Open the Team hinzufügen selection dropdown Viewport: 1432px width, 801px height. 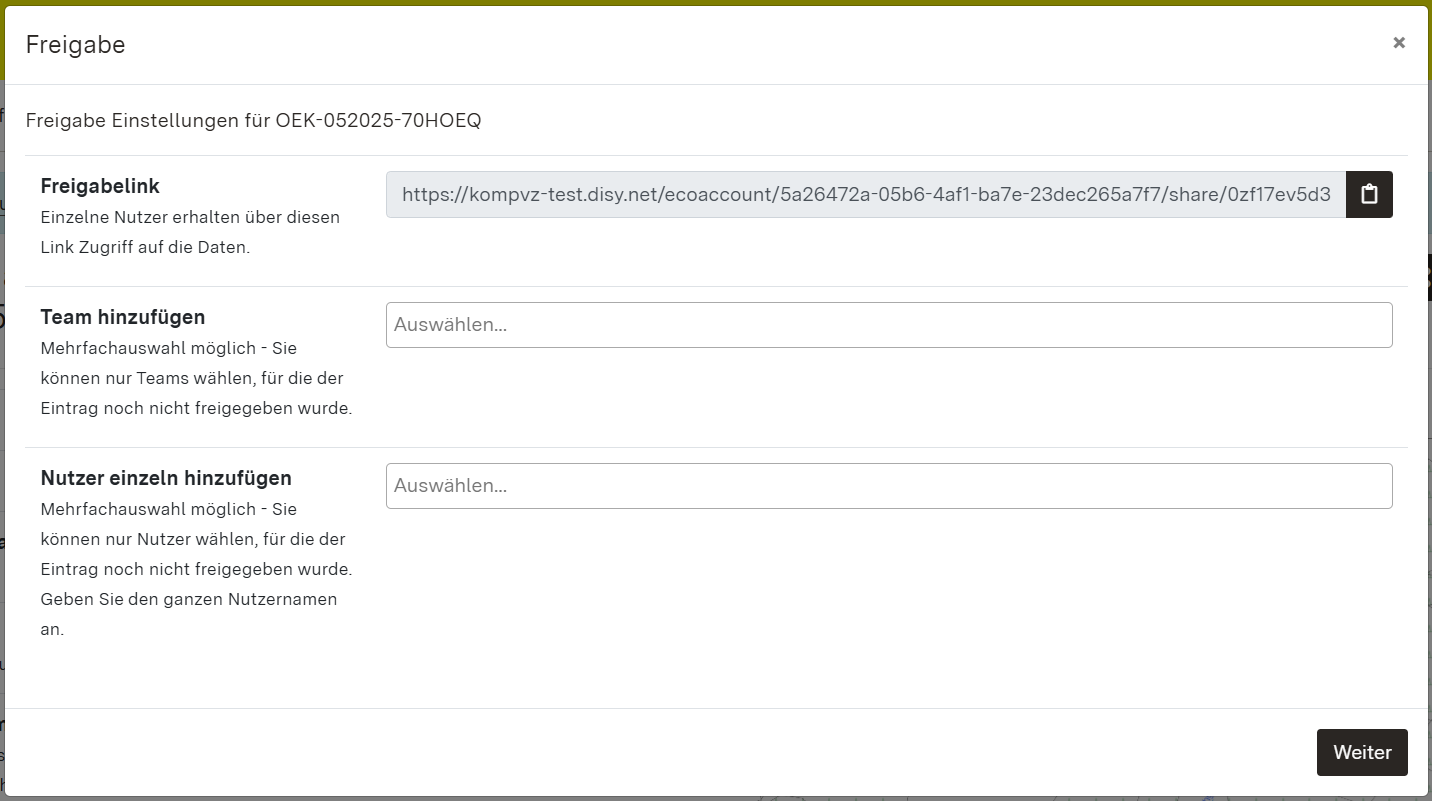pyautogui.click(x=889, y=324)
